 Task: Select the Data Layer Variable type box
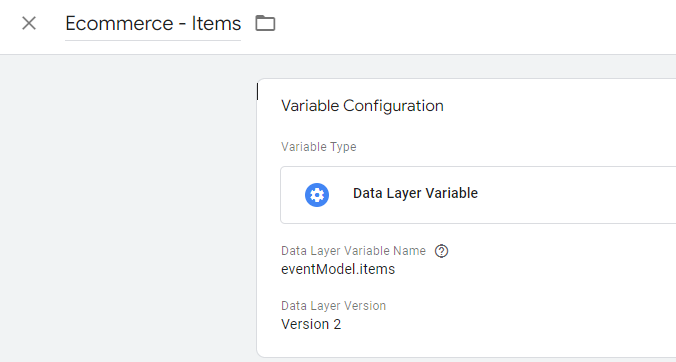[478, 195]
